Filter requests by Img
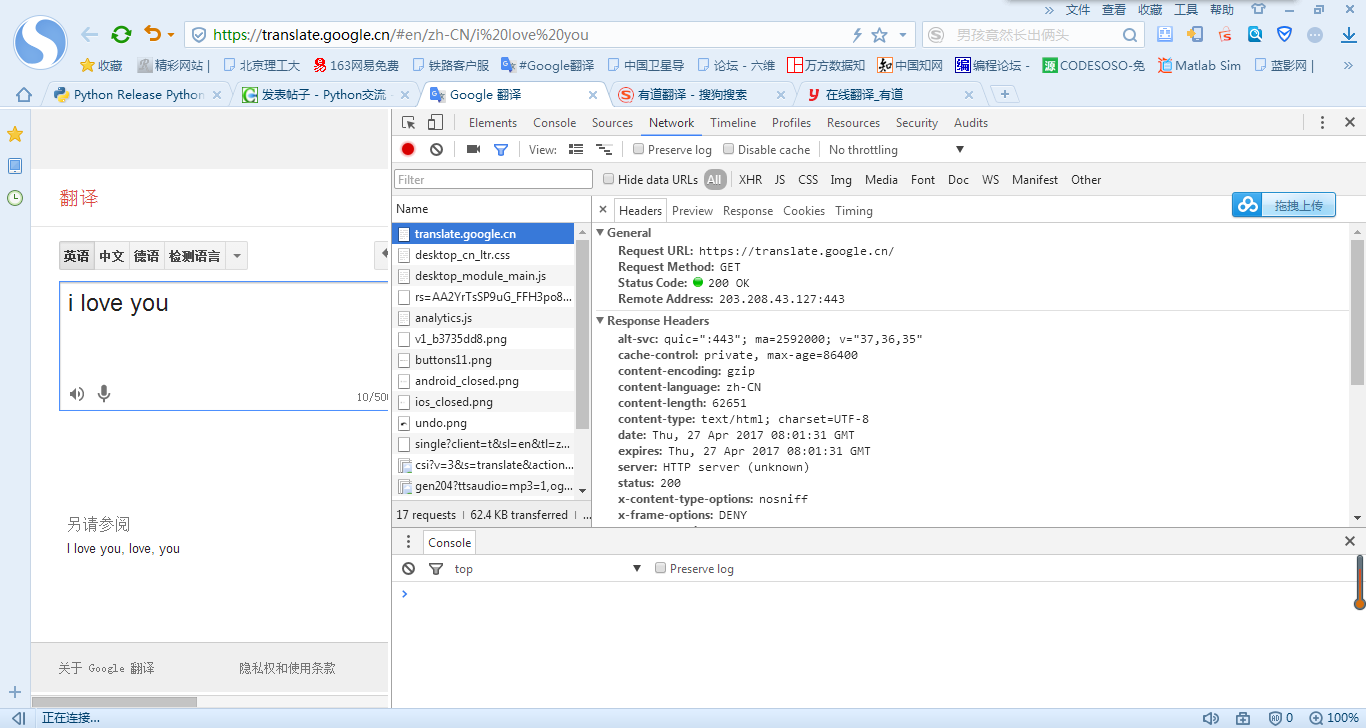The height and width of the screenshot is (728, 1366). point(841,180)
